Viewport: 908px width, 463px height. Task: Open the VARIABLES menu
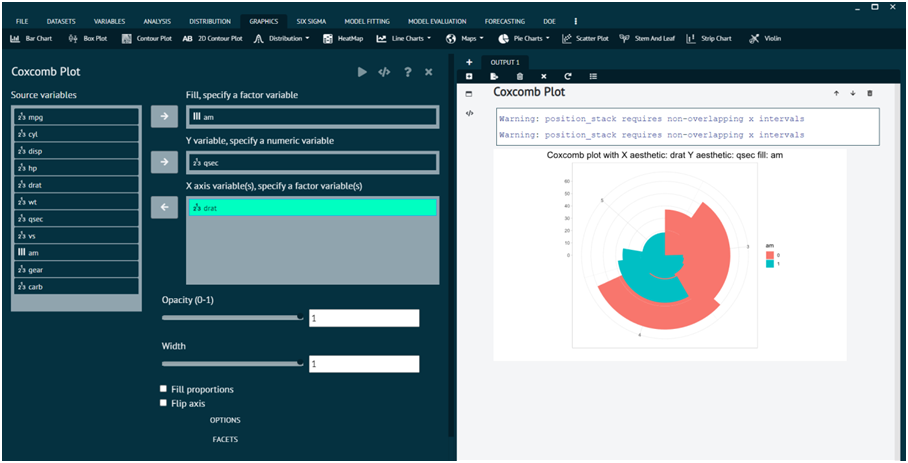109,21
